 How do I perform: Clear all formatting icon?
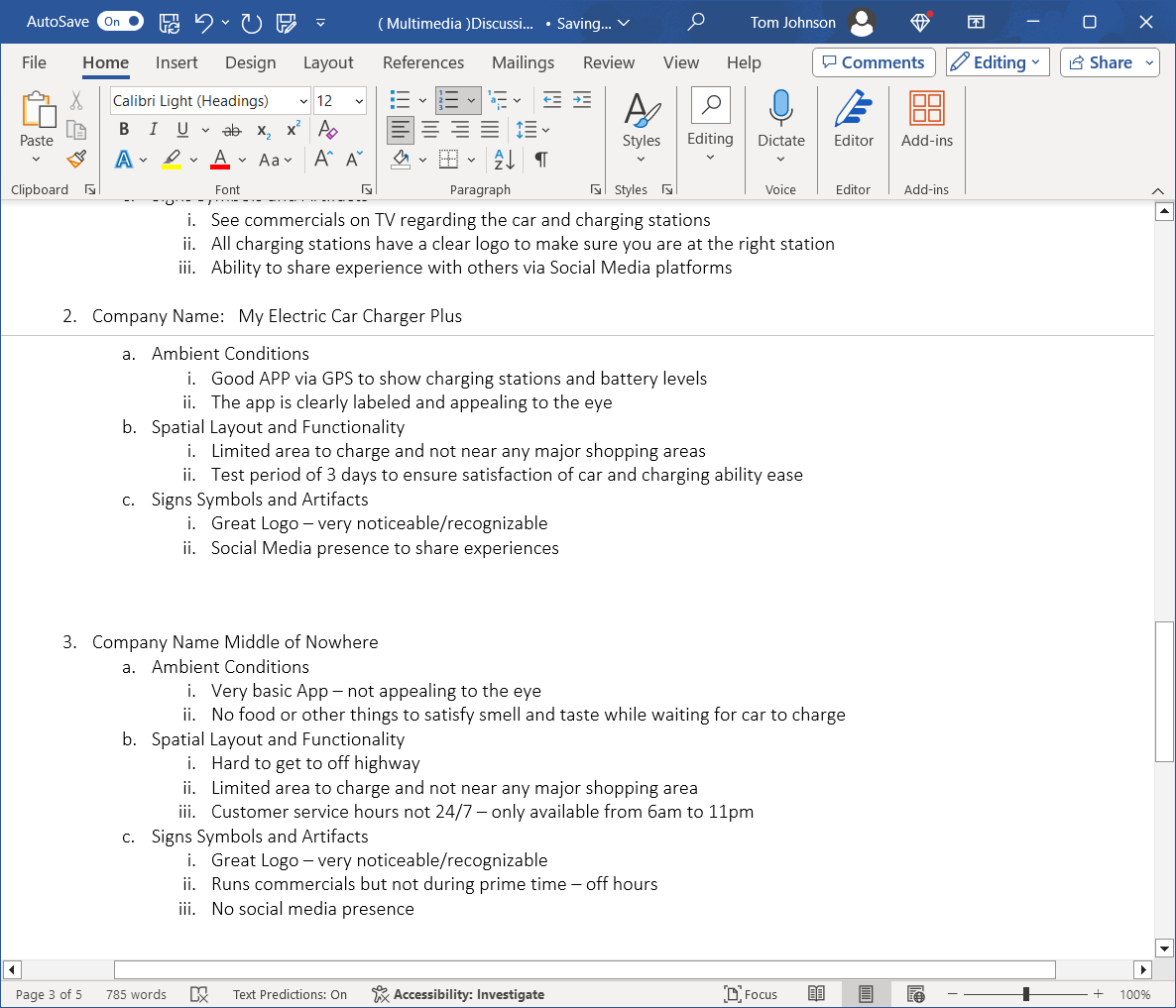328,130
